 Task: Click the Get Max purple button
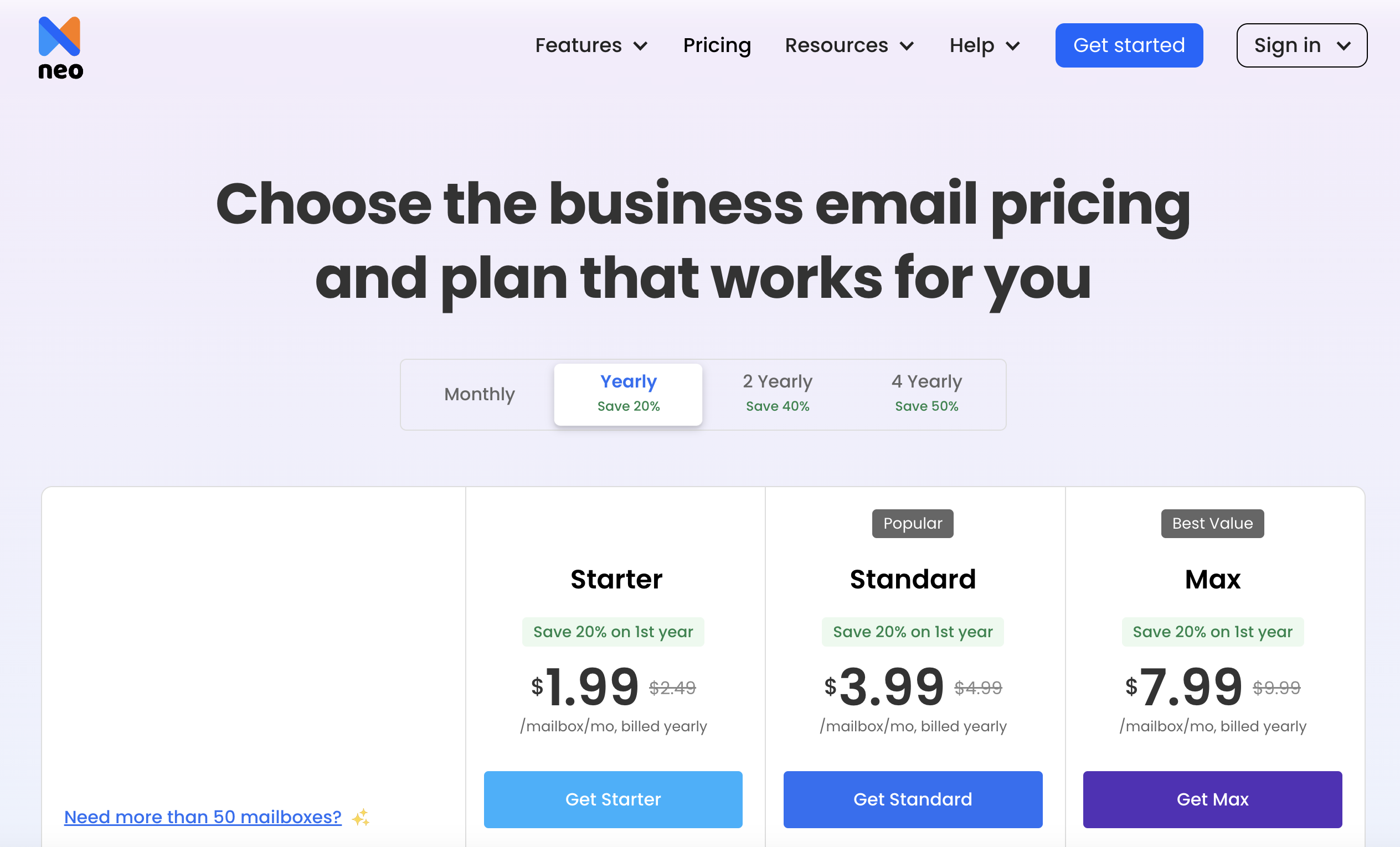(x=1212, y=799)
